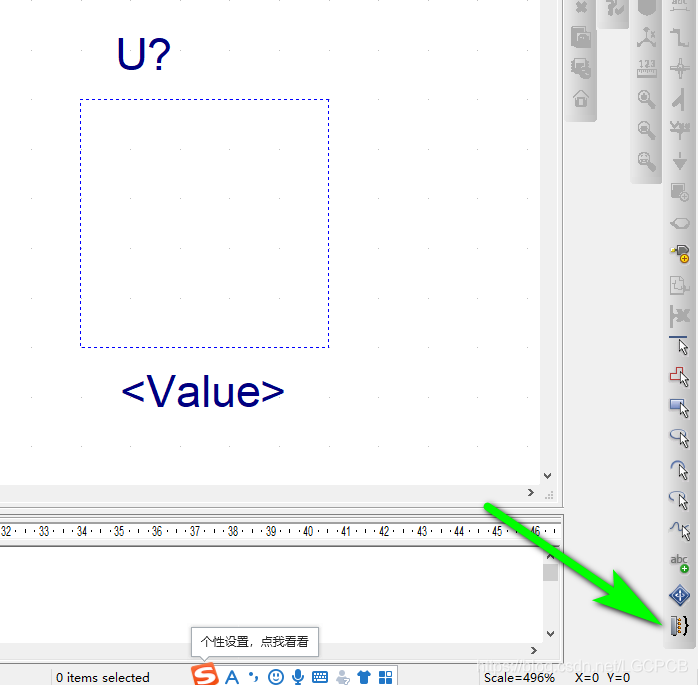Click the greyed Place Bus tool

680,37
